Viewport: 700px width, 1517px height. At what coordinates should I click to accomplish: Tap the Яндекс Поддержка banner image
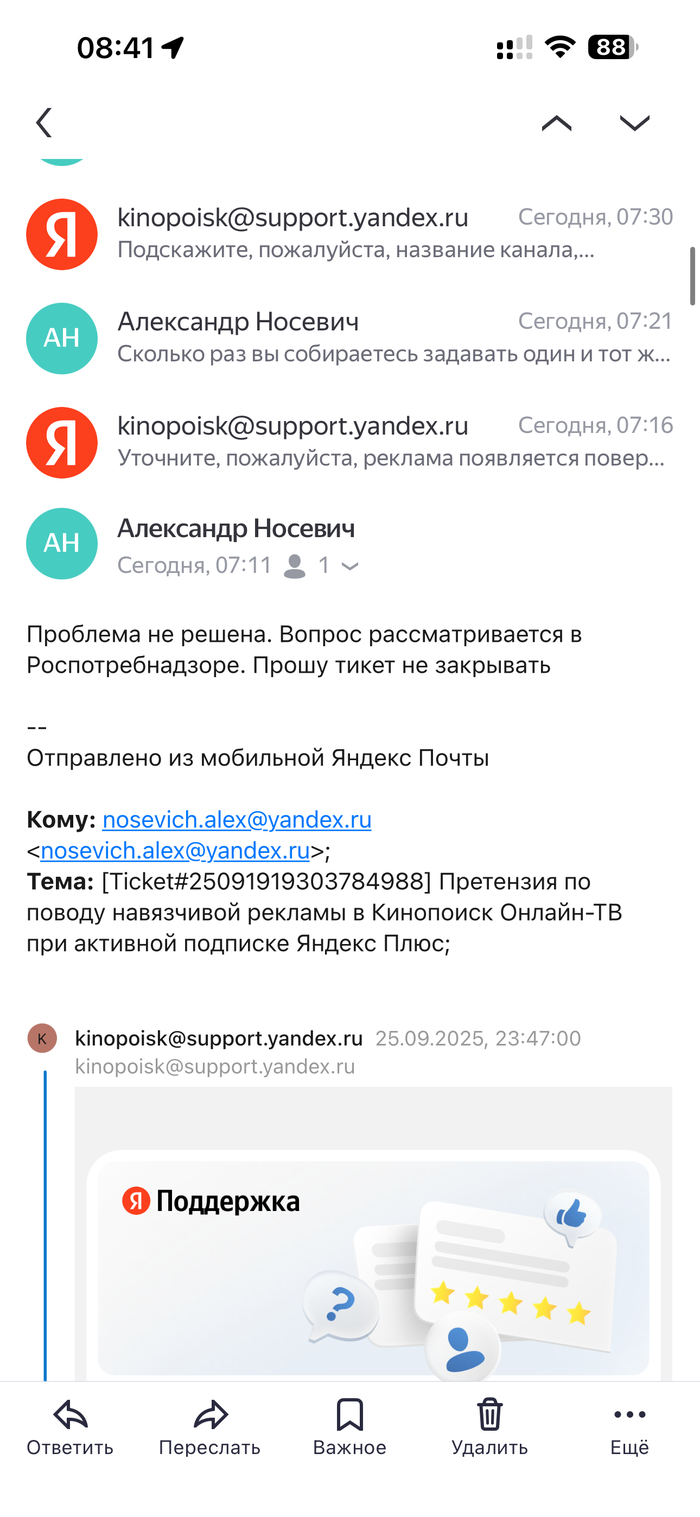(x=373, y=1267)
